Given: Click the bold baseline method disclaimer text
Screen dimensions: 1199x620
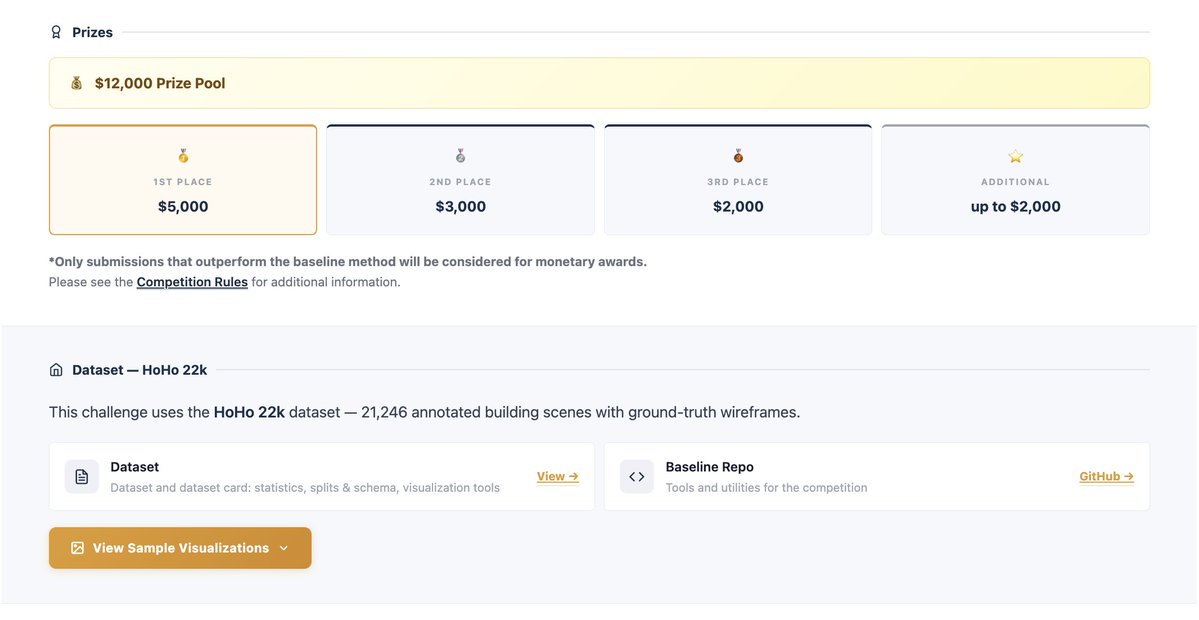Looking at the screenshot, I should [348, 261].
